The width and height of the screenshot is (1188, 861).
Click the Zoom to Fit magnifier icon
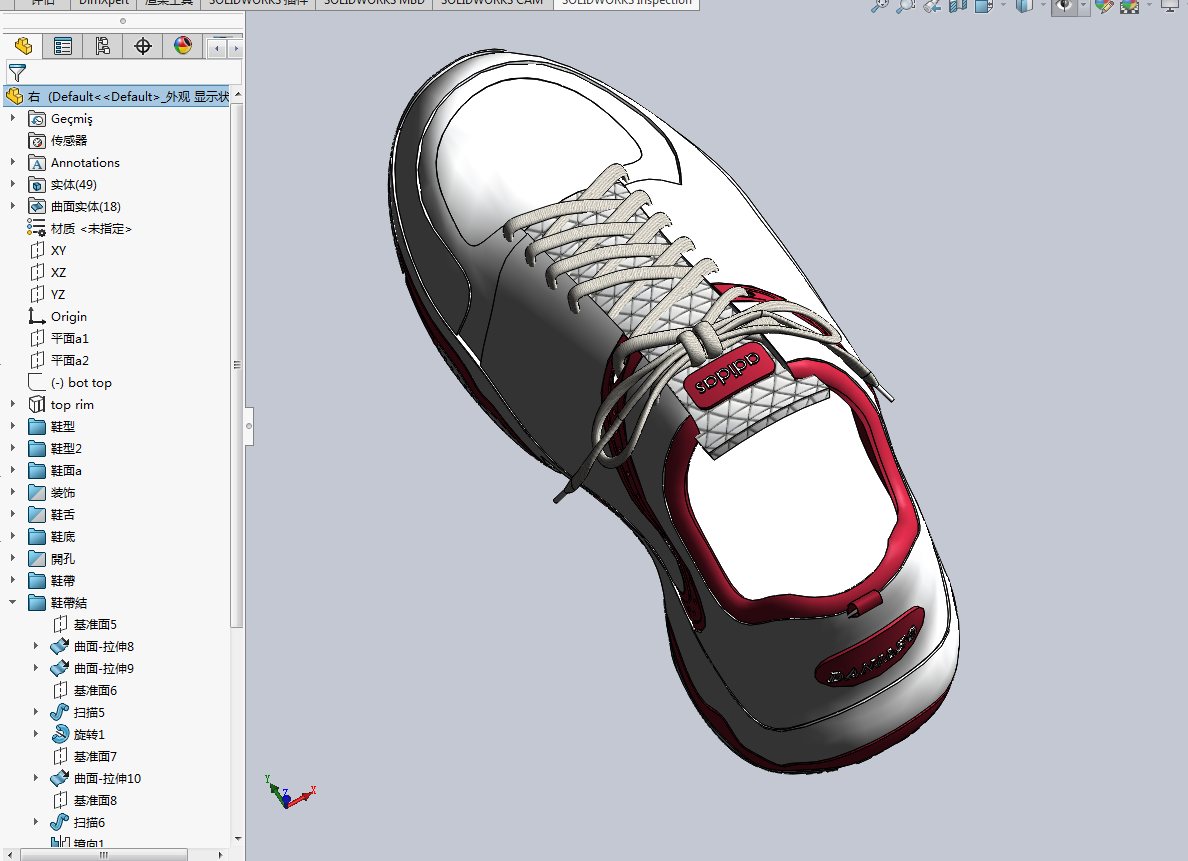(879, 5)
